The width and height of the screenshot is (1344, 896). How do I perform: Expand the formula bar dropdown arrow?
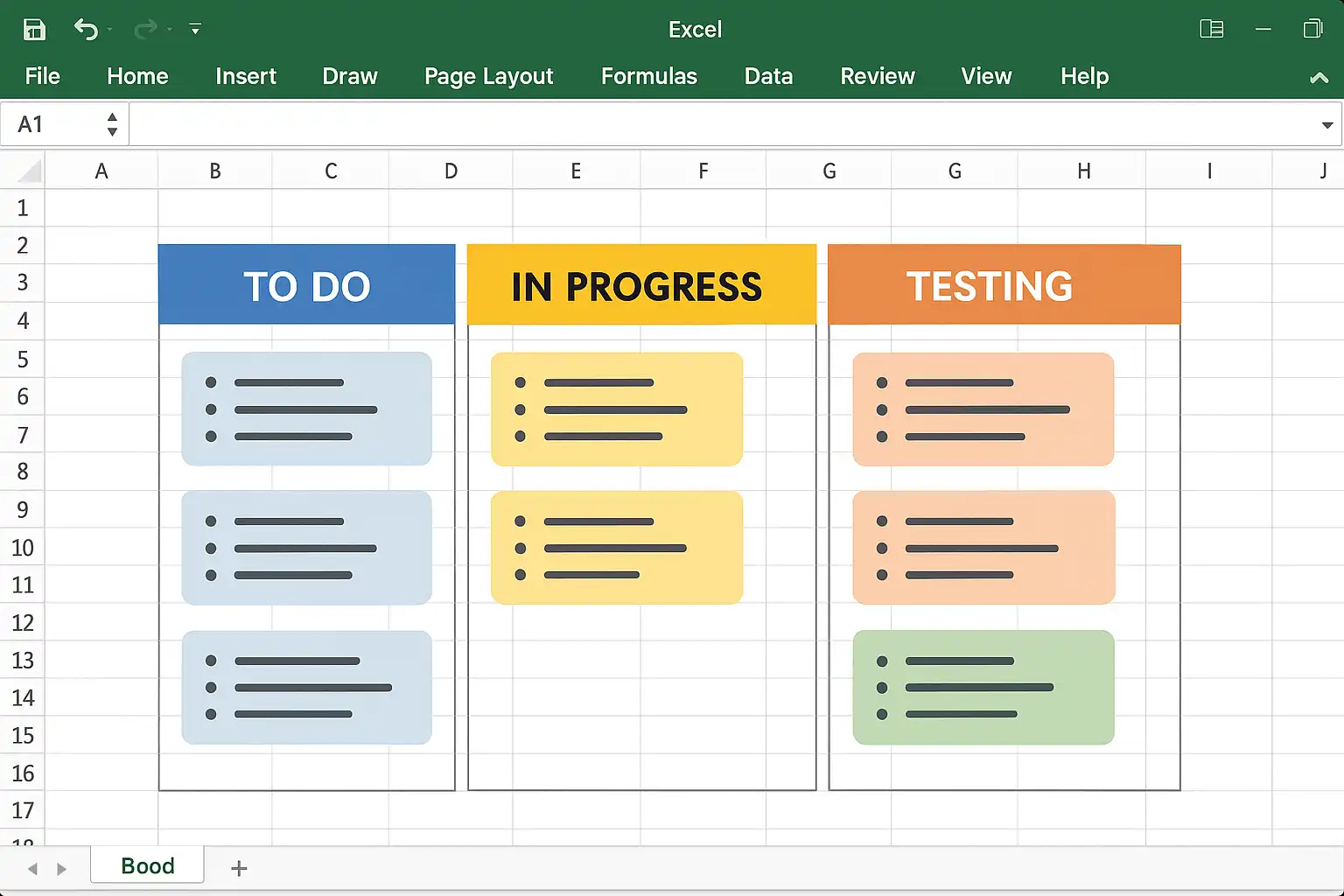1326,125
